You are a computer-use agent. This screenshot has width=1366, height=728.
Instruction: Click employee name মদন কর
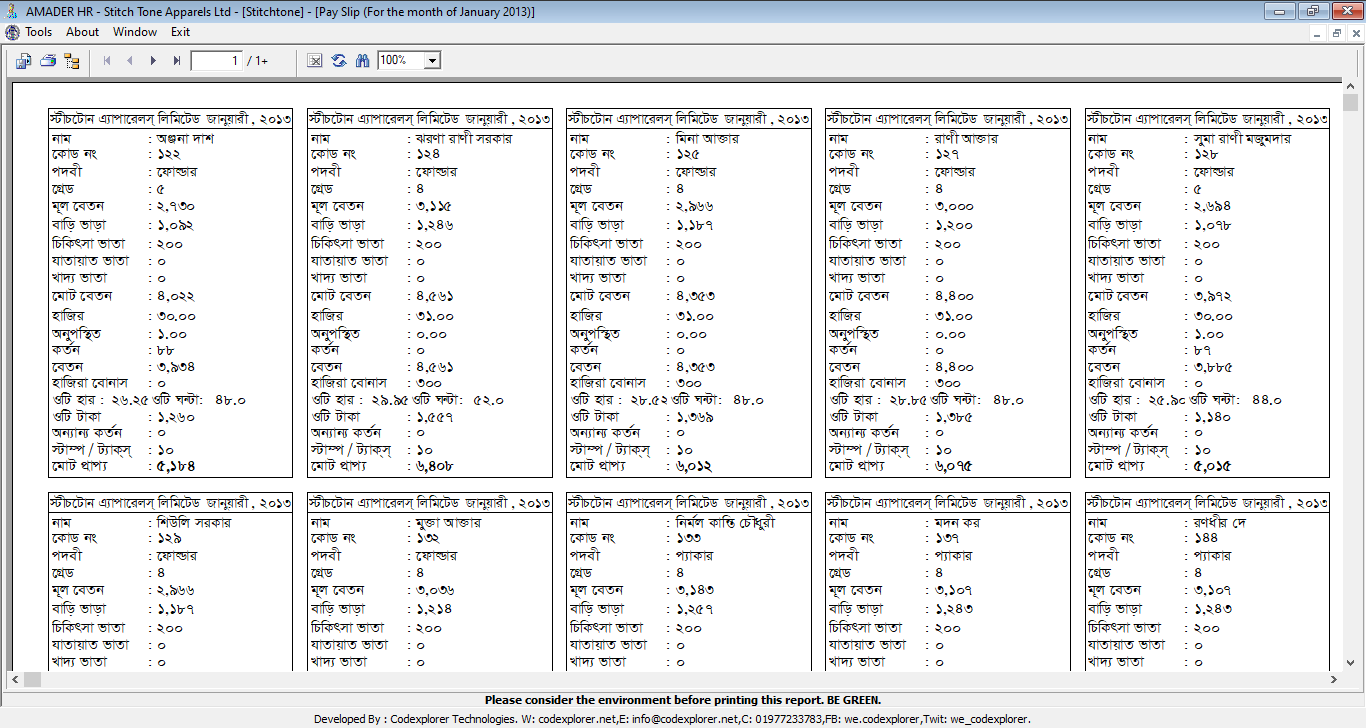point(957,523)
